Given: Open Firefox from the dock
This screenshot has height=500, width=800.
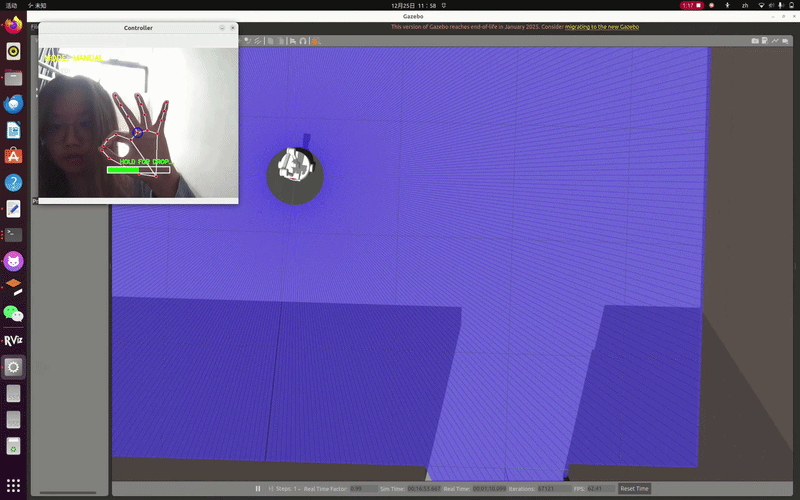Looking at the screenshot, I should click(x=13, y=25).
